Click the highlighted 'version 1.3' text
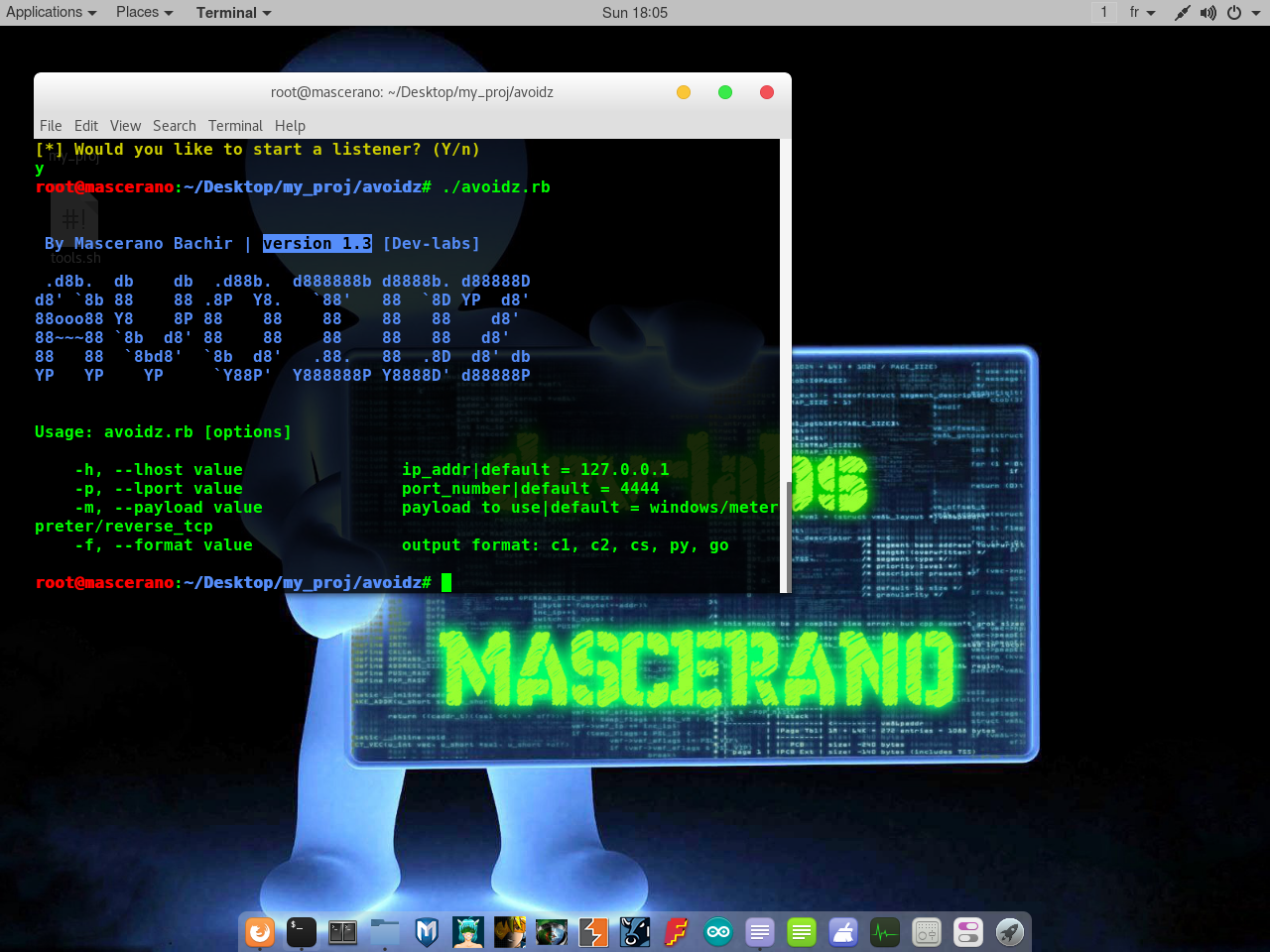Screen dimensions: 1270x952 (317, 243)
